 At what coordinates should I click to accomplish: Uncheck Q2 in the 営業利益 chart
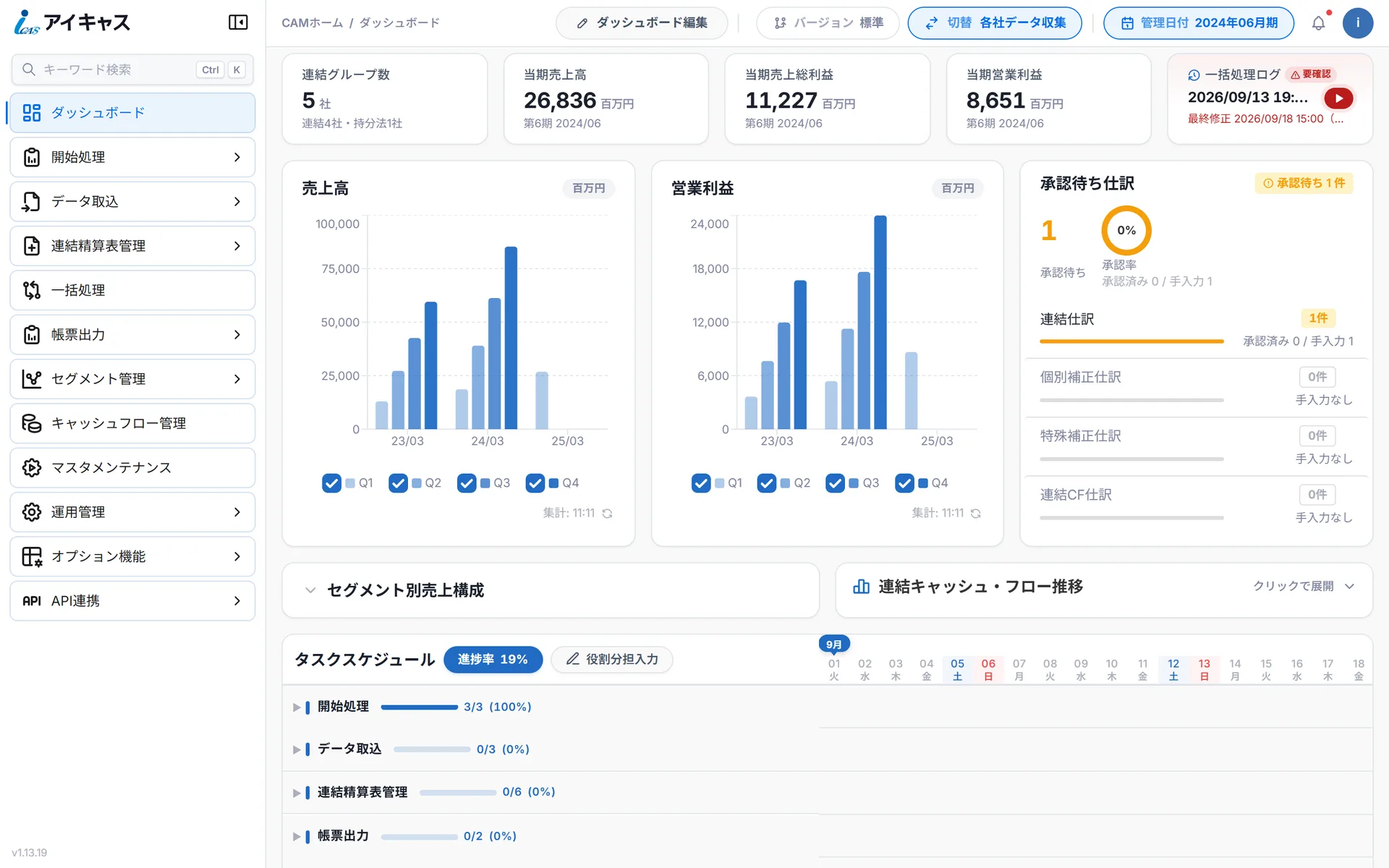coord(767,483)
